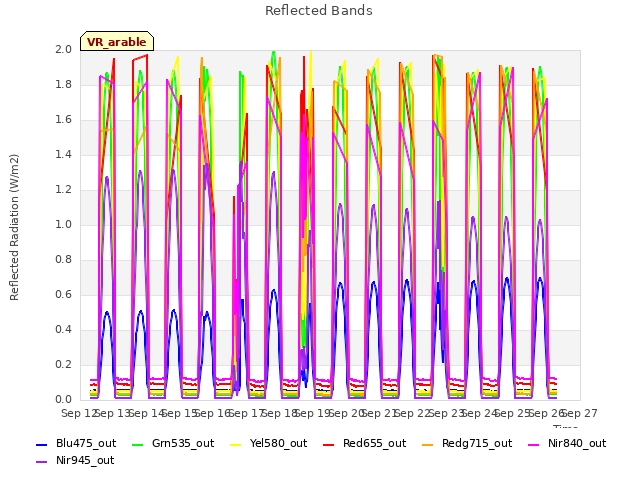Screen dimensions: 640x480
Task: Click the VR_arable label box
Action: coord(117,41)
